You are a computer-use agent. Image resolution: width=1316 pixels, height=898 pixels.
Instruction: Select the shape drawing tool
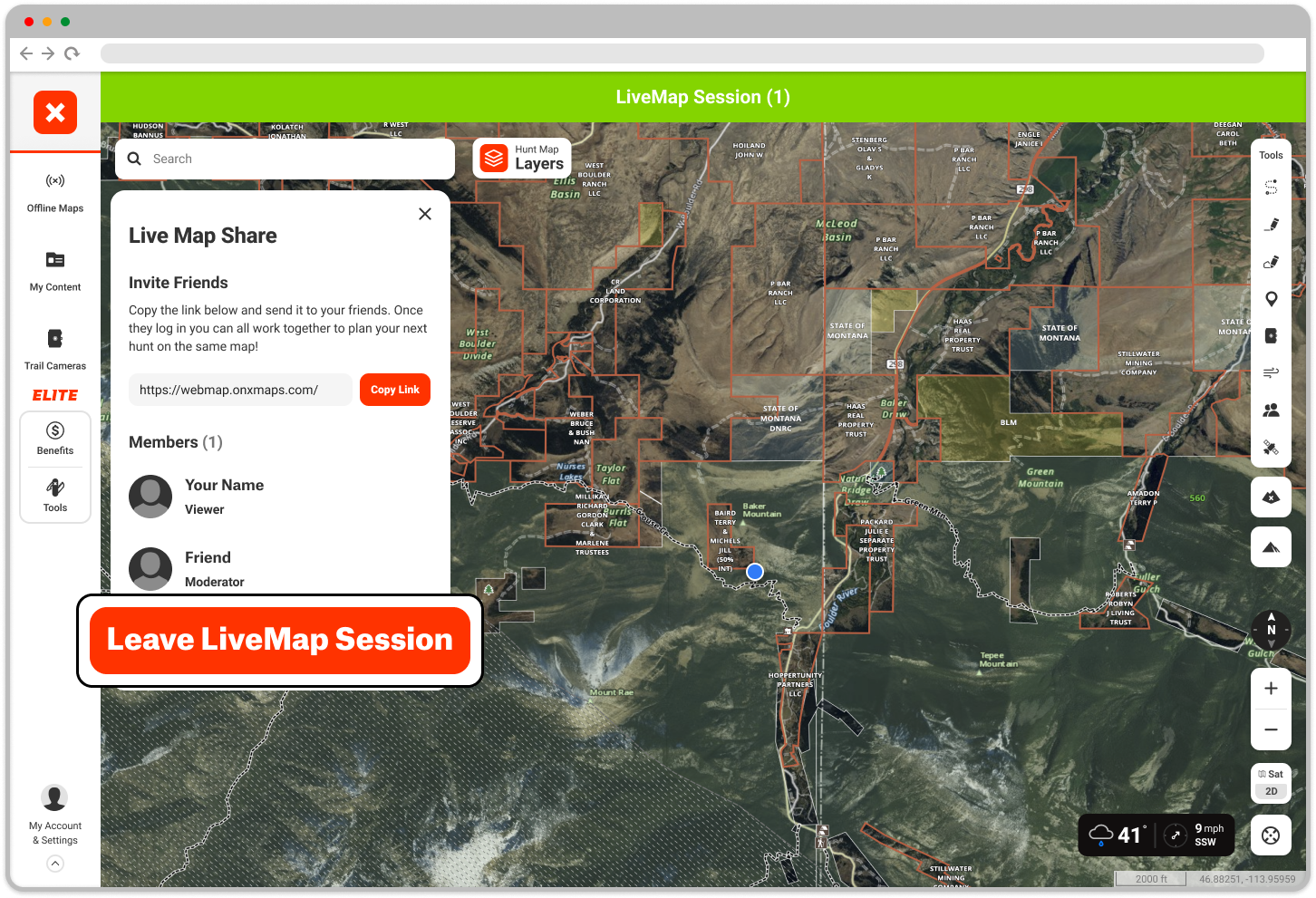[1271, 262]
